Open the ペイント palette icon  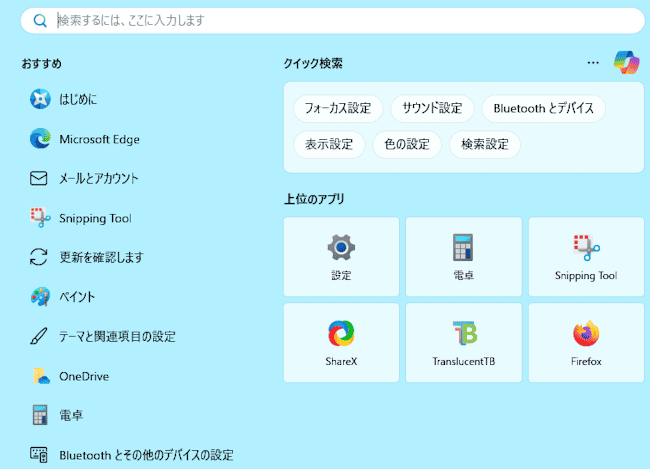tap(40, 296)
